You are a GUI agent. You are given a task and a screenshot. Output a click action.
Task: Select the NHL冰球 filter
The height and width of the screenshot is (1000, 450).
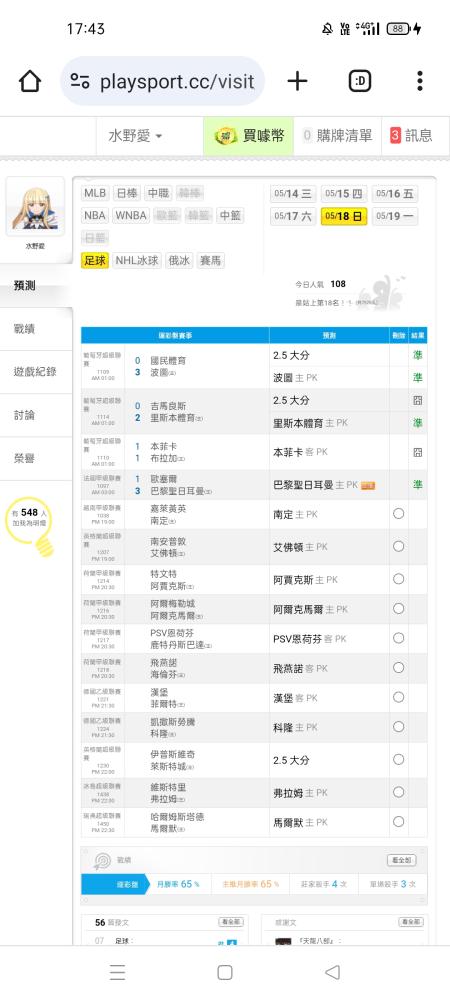coord(136,260)
